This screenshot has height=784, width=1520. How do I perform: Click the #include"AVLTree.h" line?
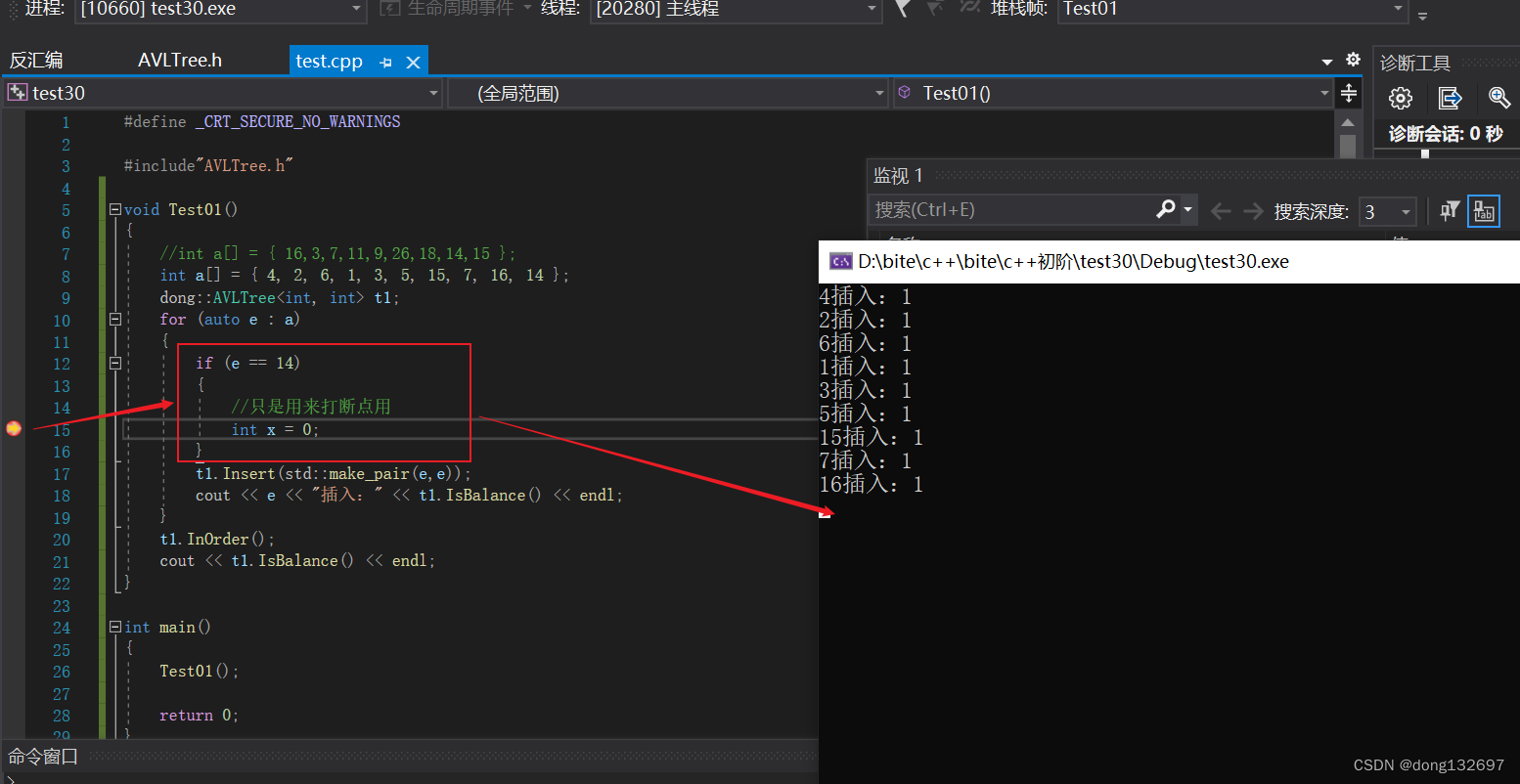[x=208, y=165]
